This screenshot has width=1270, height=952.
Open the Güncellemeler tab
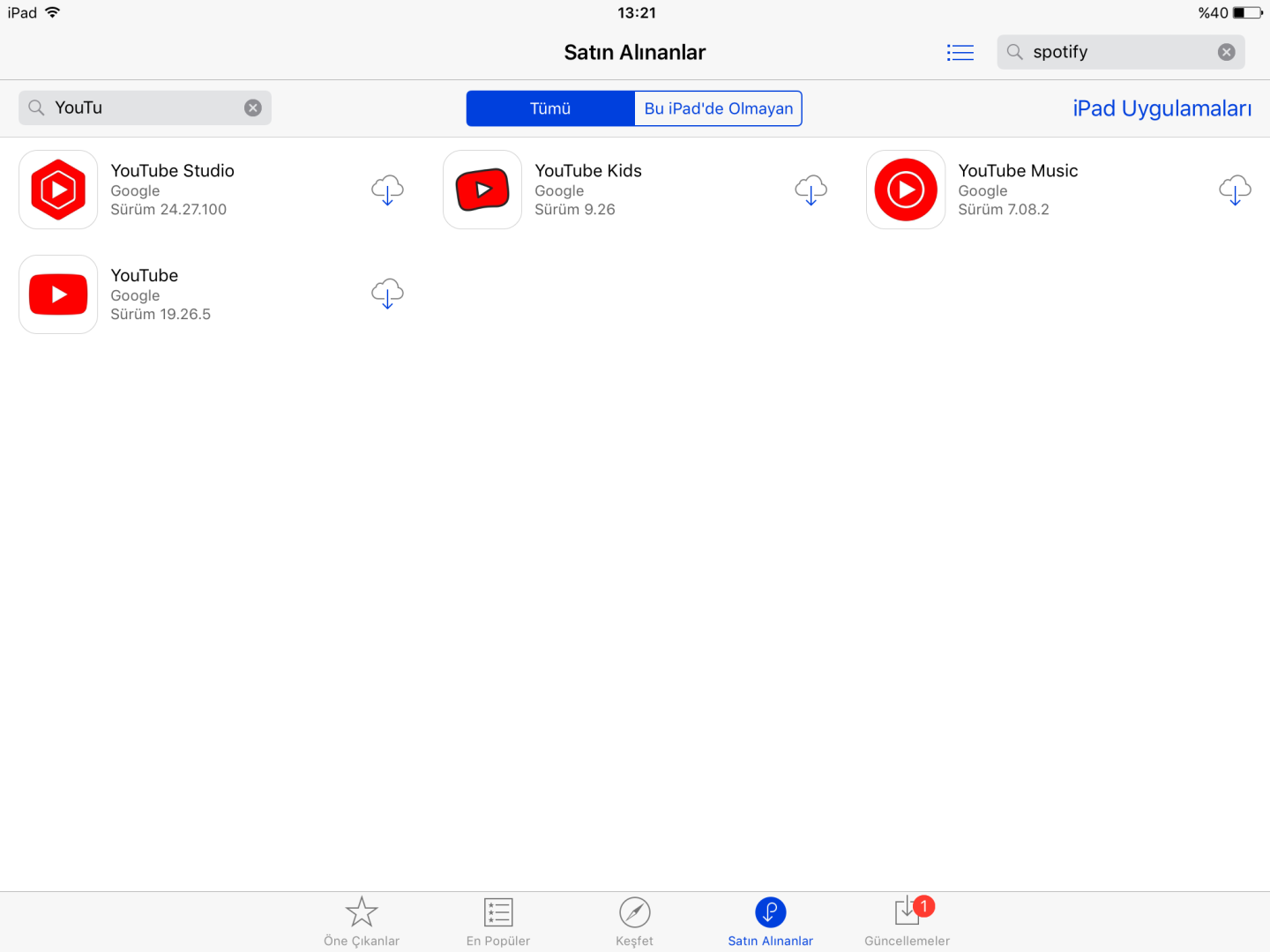(908, 921)
